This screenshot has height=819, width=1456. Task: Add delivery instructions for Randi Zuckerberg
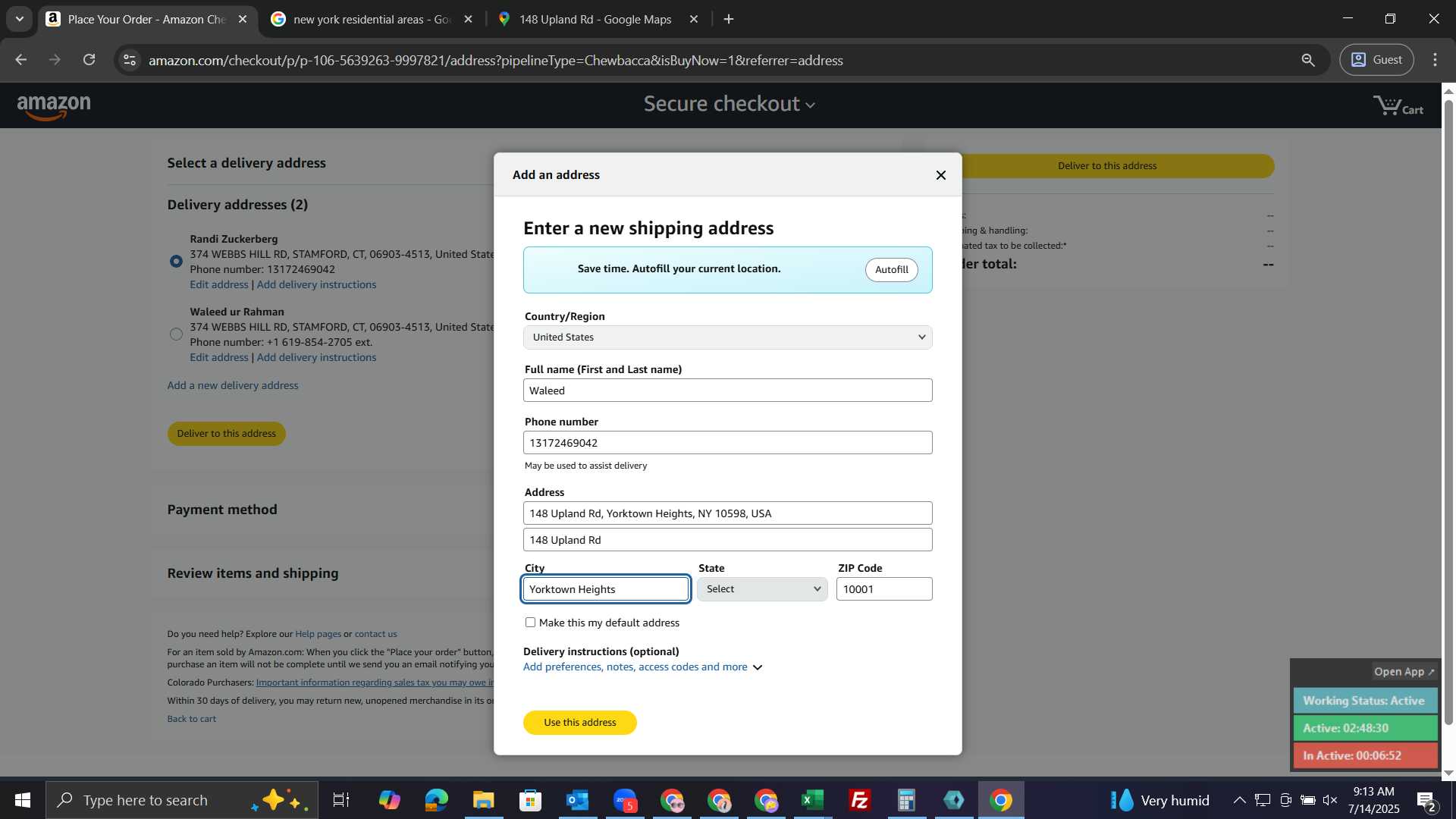click(316, 285)
